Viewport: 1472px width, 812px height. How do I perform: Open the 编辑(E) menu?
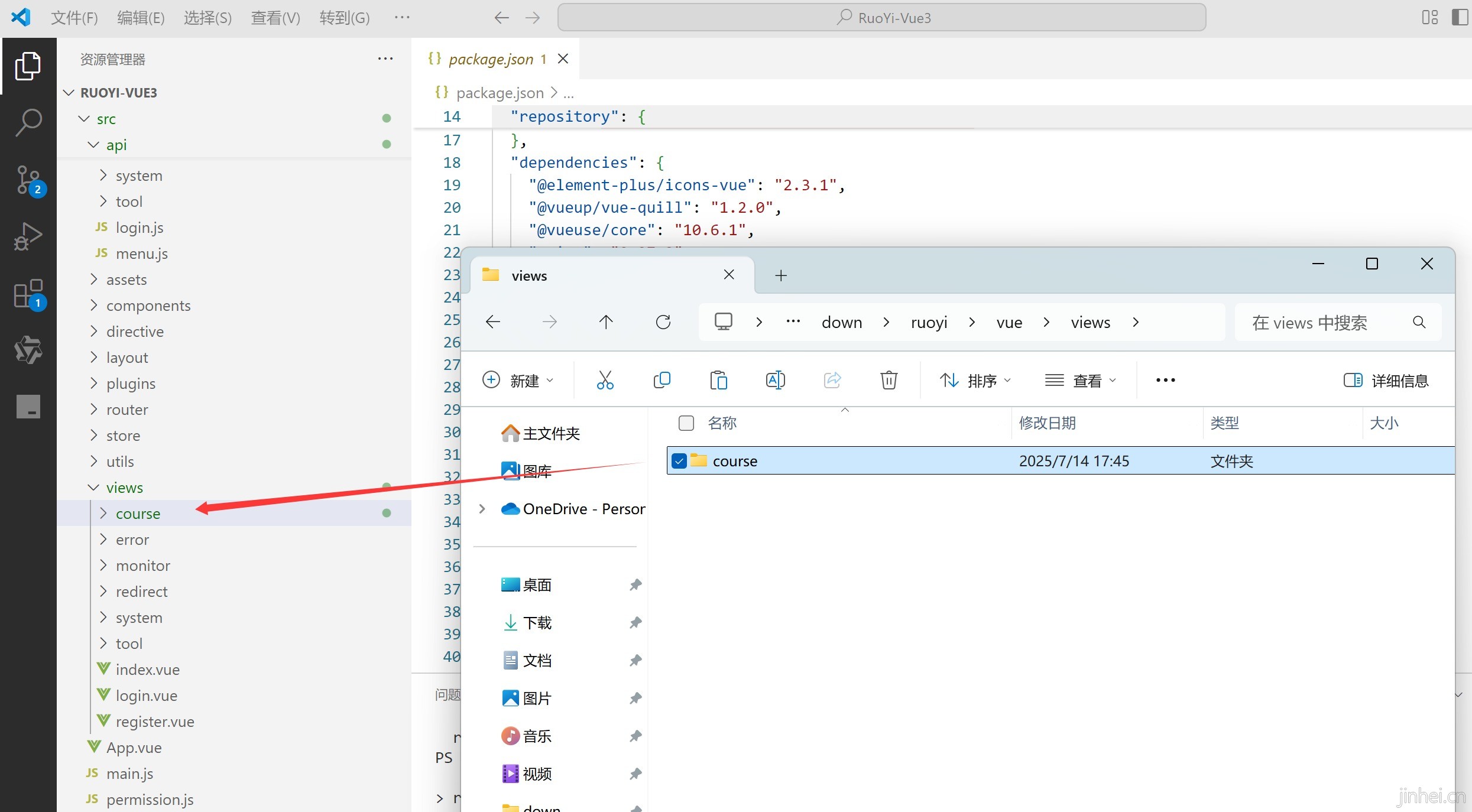point(141,18)
